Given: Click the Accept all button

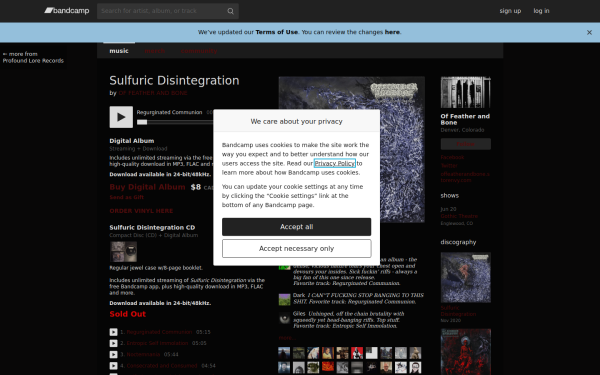Looking at the screenshot, I should click(x=297, y=227).
